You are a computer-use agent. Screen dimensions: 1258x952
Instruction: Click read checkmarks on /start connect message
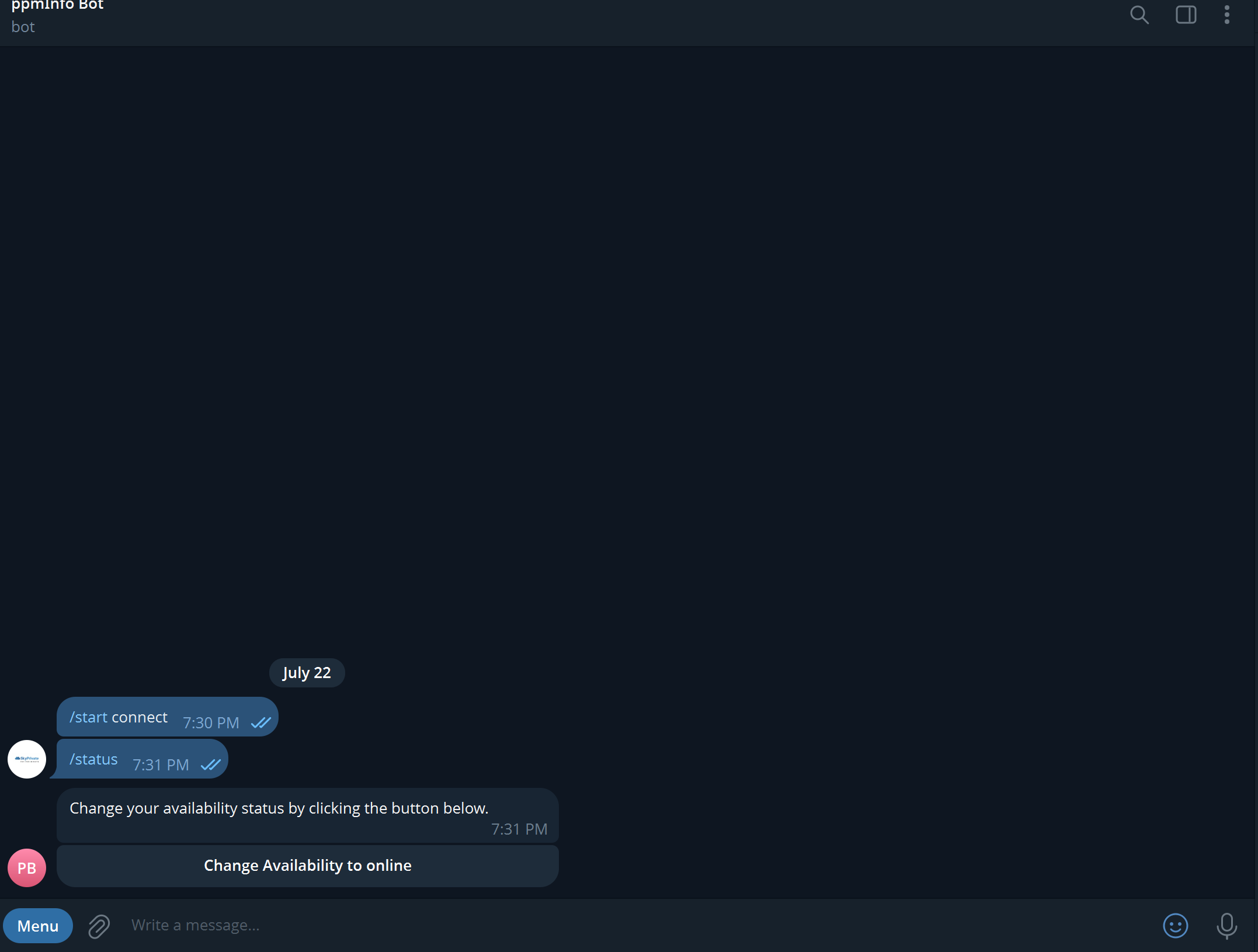click(261, 723)
